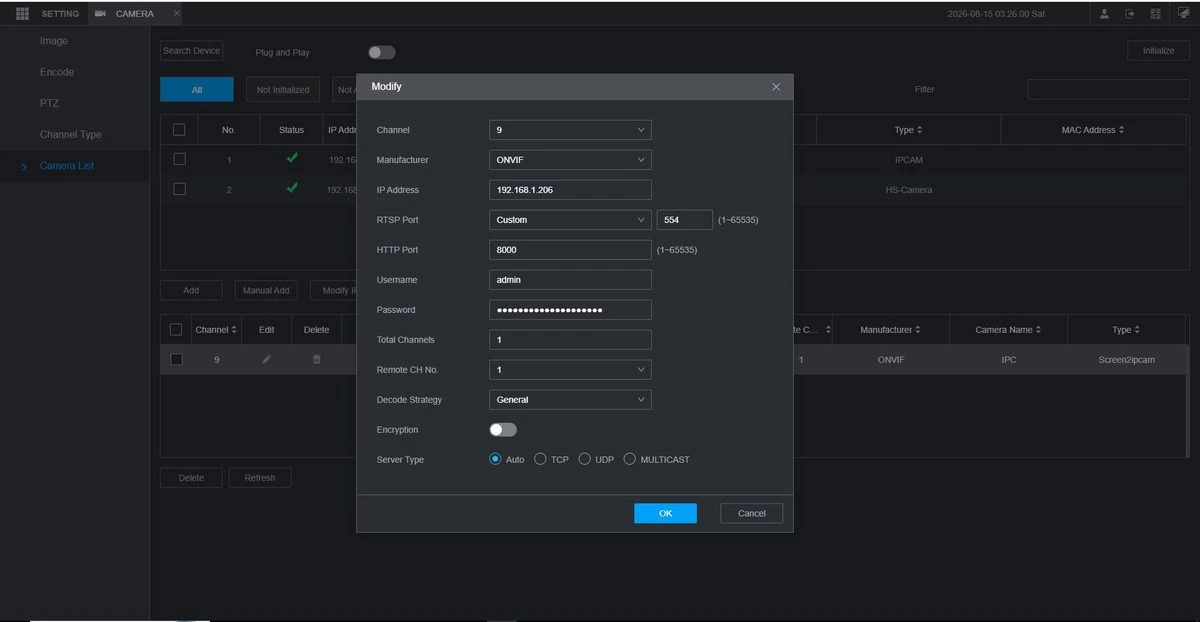1200x622 pixels.
Task: Open Channel Type in the sidebar
Action: (x=71, y=134)
